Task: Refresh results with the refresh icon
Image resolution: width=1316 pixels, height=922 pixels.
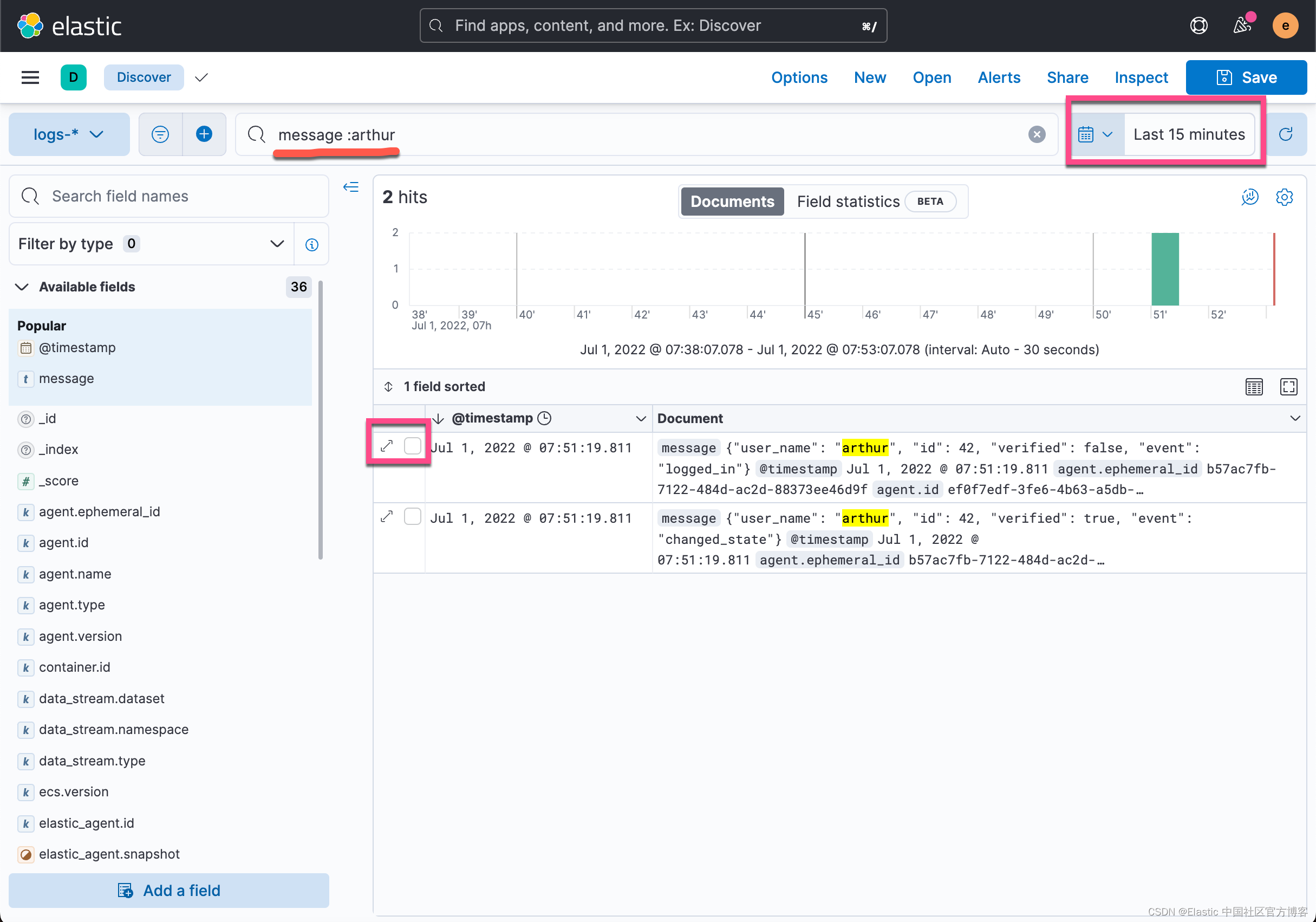Action: coord(1286,134)
